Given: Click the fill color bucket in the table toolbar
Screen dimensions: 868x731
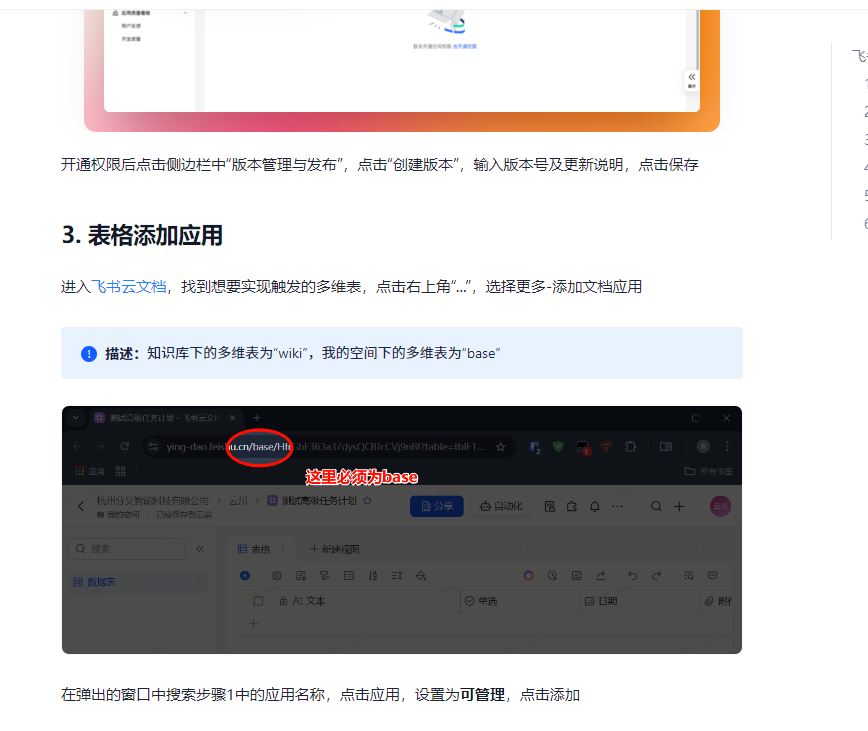Looking at the screenshot, I should point(421,576).
